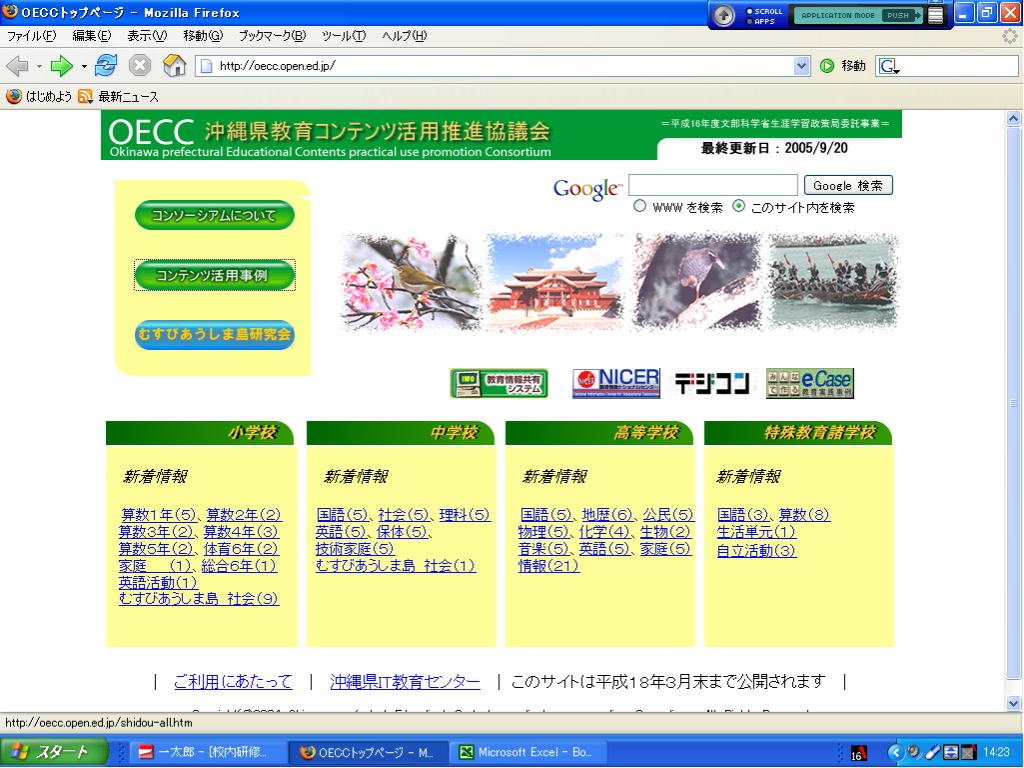Click the むすびあうしま島研究会 blue button
The height and width of the screenshot is (768, 1024).
coord(214,334)
